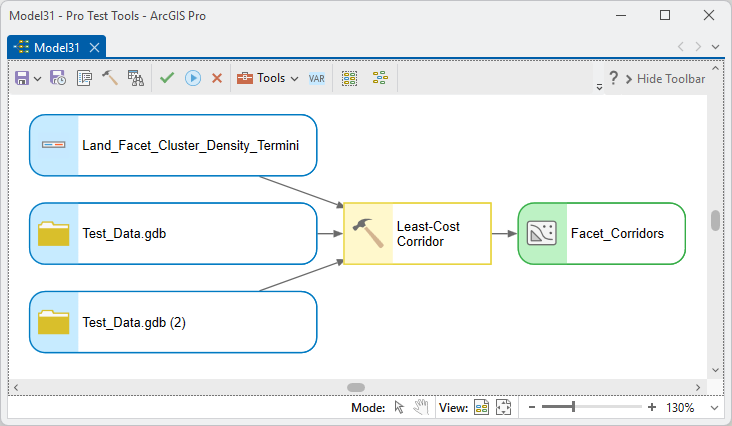The height and width of the screenshot is (426, 732).
Task: Select the Test_Data.gdb variable node
Action: tap(173, 233)
